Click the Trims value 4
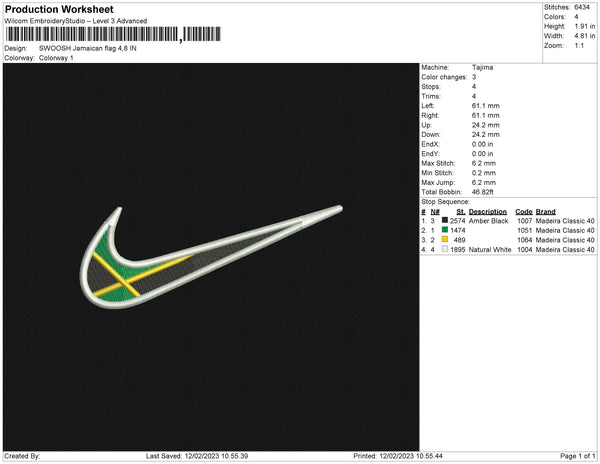Image resolution: width=600 pixels, height=464 pixels. pyautogui.click(x=474, y=96)
